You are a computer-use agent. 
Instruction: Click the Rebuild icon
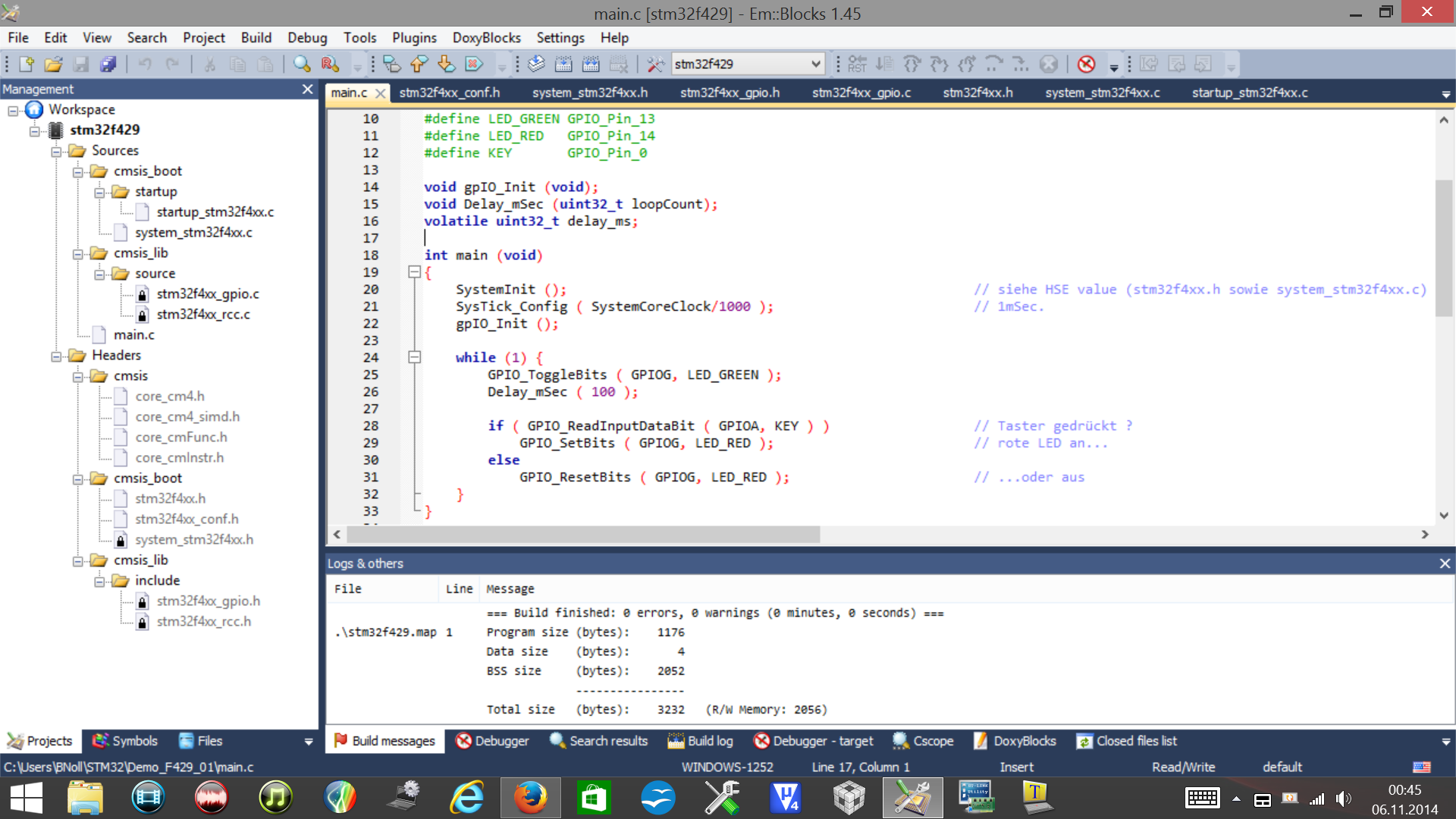click(x=591, y=64)
